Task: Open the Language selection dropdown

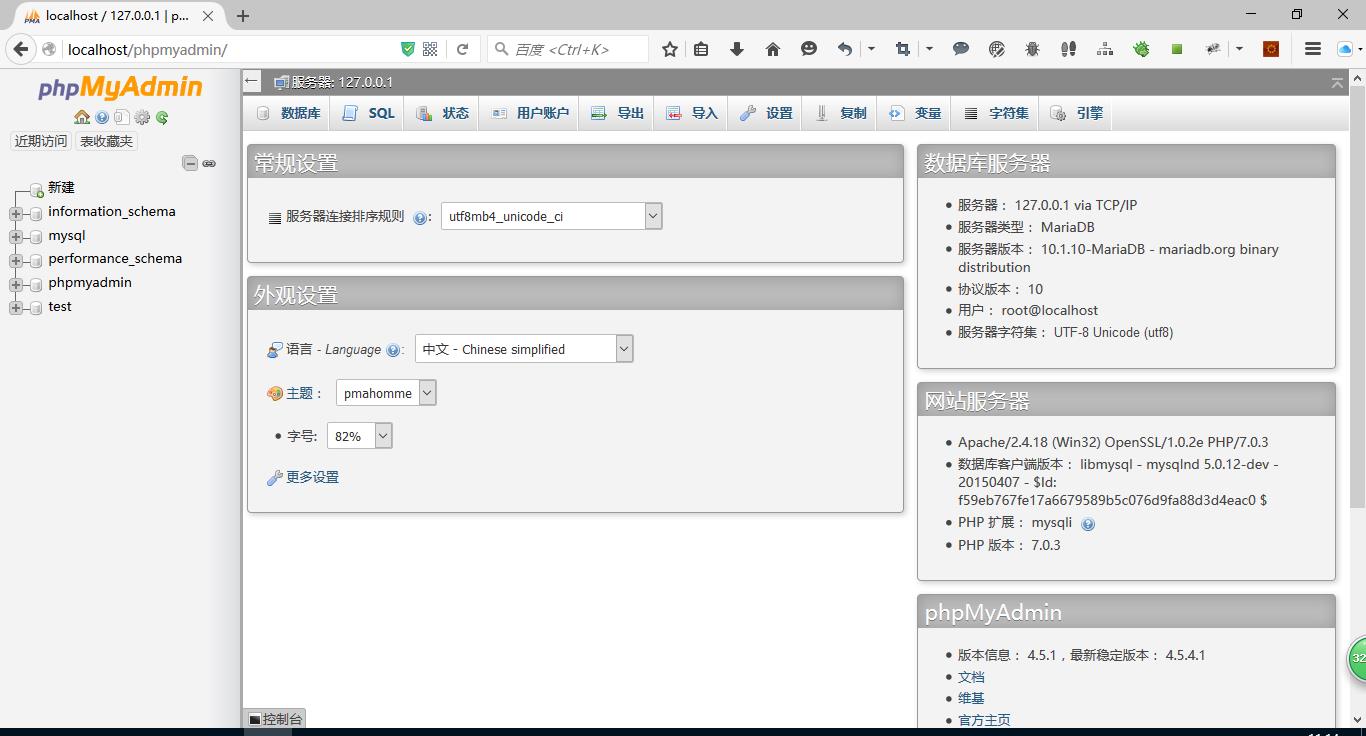Action: [524, 349]
